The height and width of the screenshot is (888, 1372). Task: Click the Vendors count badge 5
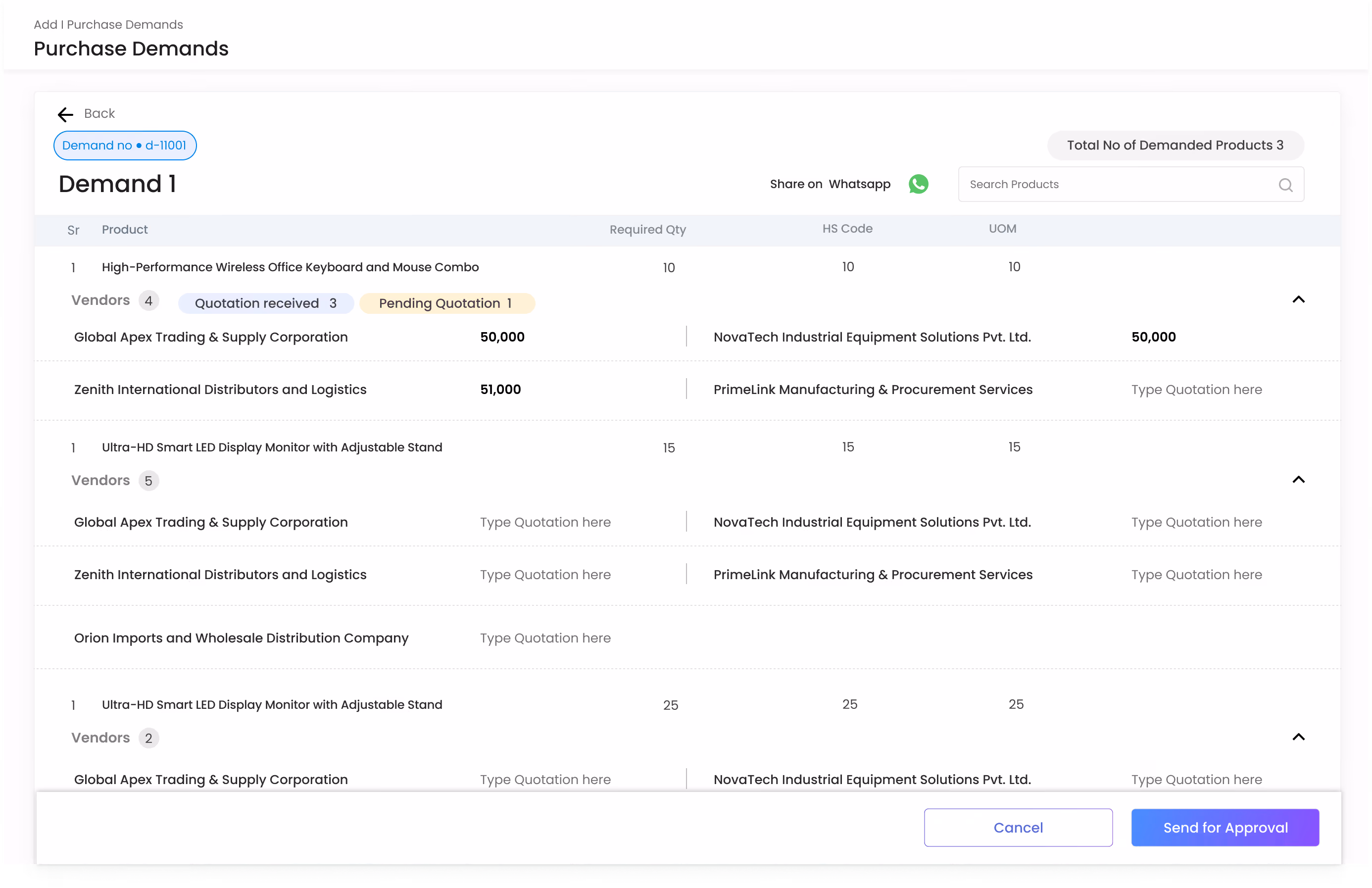tap(148, 481)
